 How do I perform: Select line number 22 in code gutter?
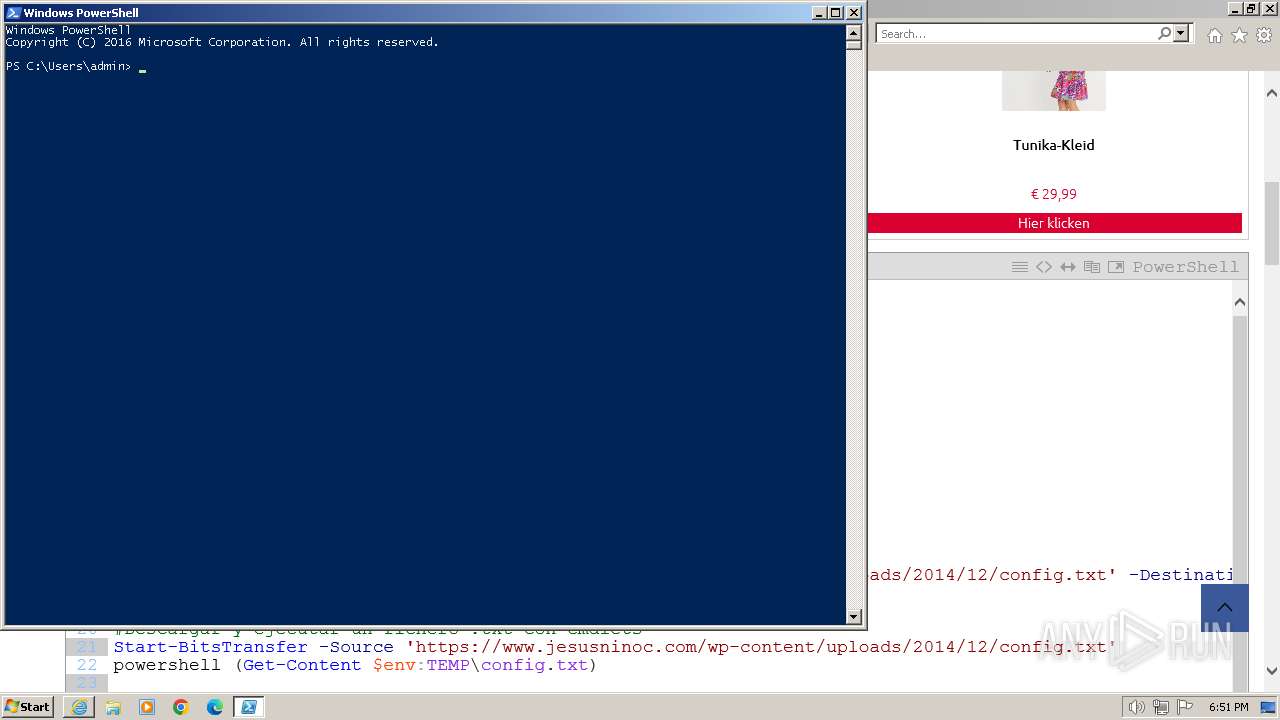(87, 665)
